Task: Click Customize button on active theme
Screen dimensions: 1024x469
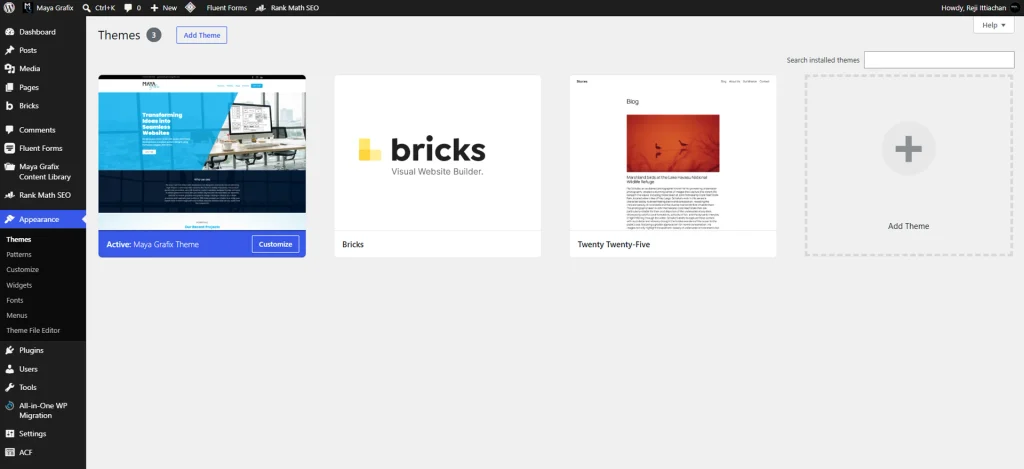Action: 276,244
